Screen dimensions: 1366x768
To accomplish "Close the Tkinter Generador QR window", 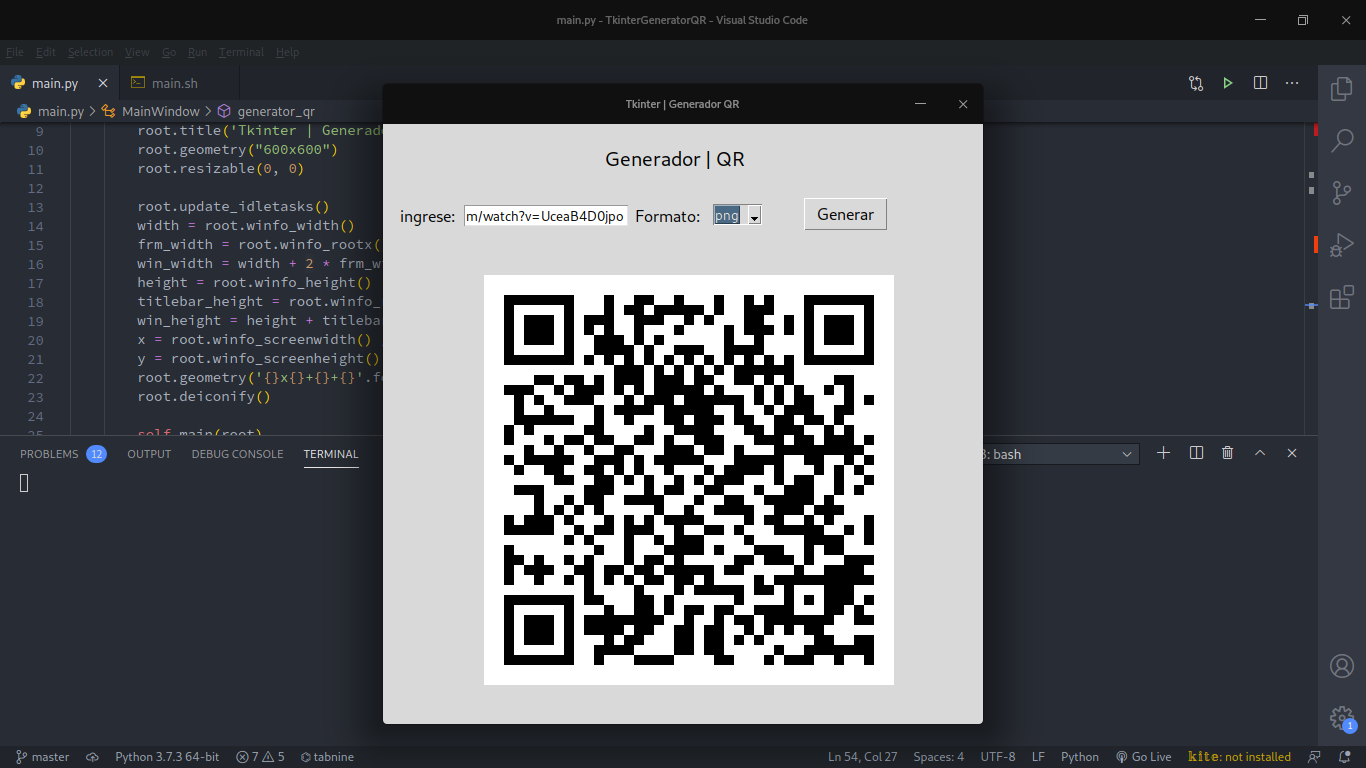I will pyautogui.click(x=963, y=104).
